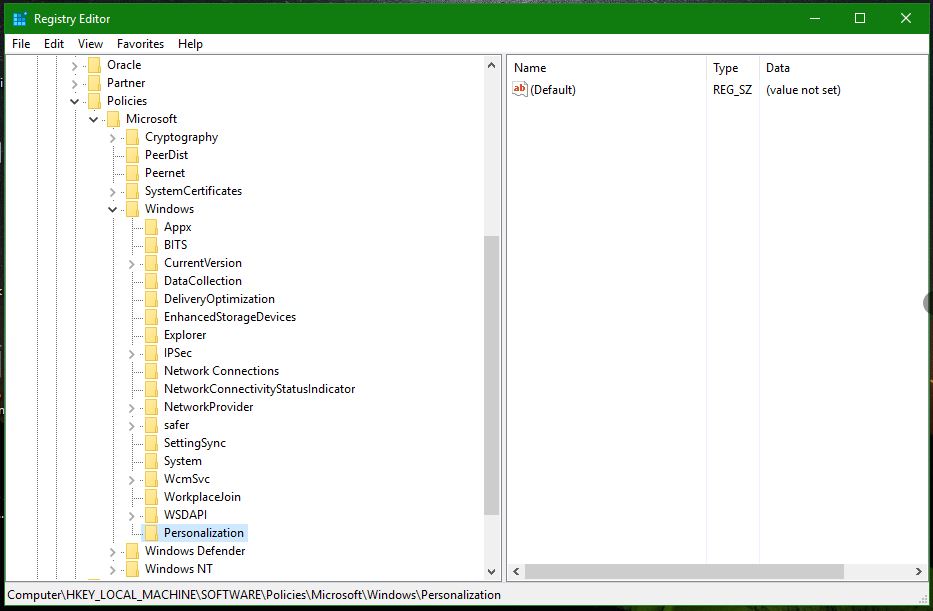The image size is (933, 611).
Task: Select the System key
Action: pos(183,460)
